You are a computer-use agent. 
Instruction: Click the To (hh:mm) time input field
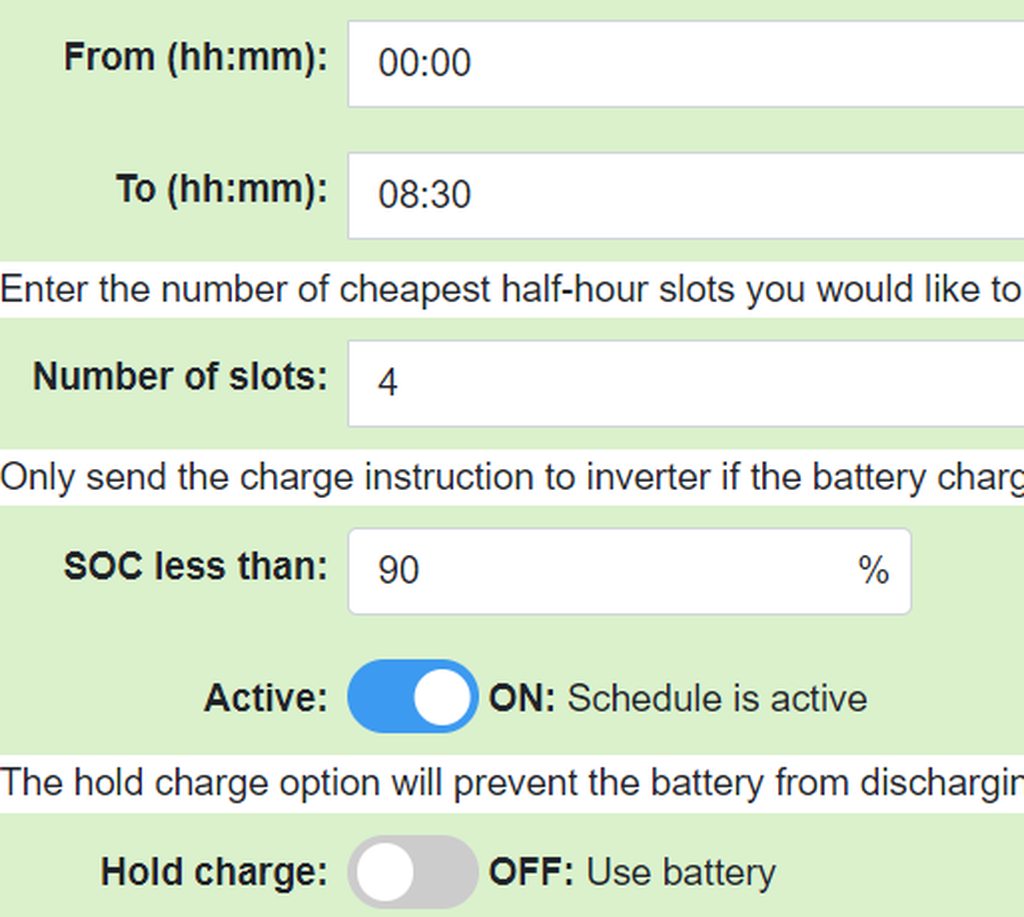click(x=686, y=195)
